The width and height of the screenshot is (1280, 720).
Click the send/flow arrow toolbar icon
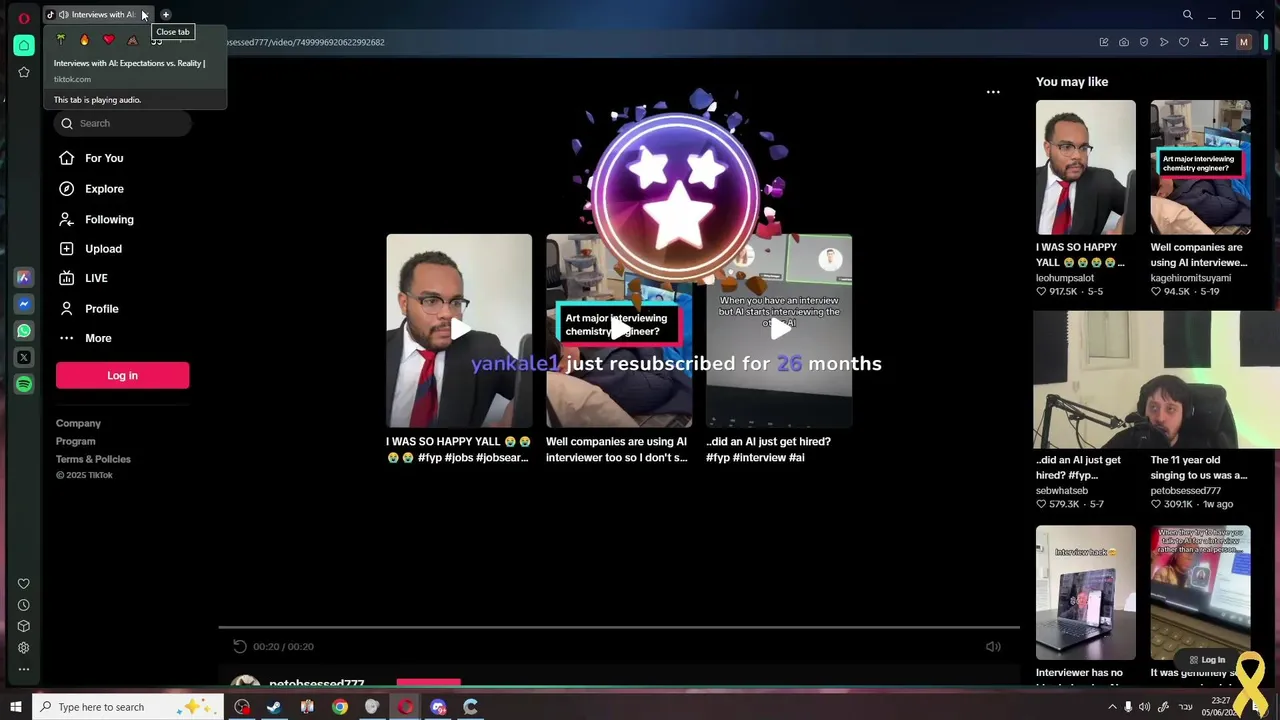click(x=1164, y=42)
